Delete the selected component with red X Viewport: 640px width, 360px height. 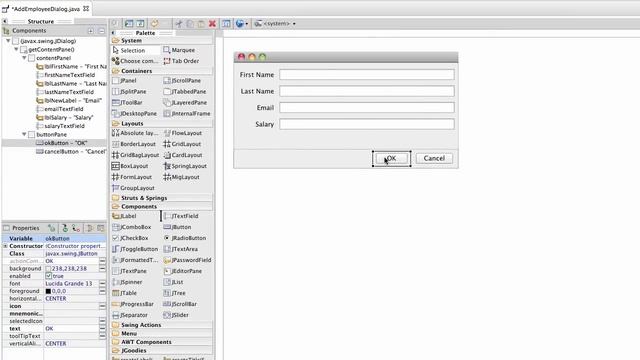coord(212,24)
